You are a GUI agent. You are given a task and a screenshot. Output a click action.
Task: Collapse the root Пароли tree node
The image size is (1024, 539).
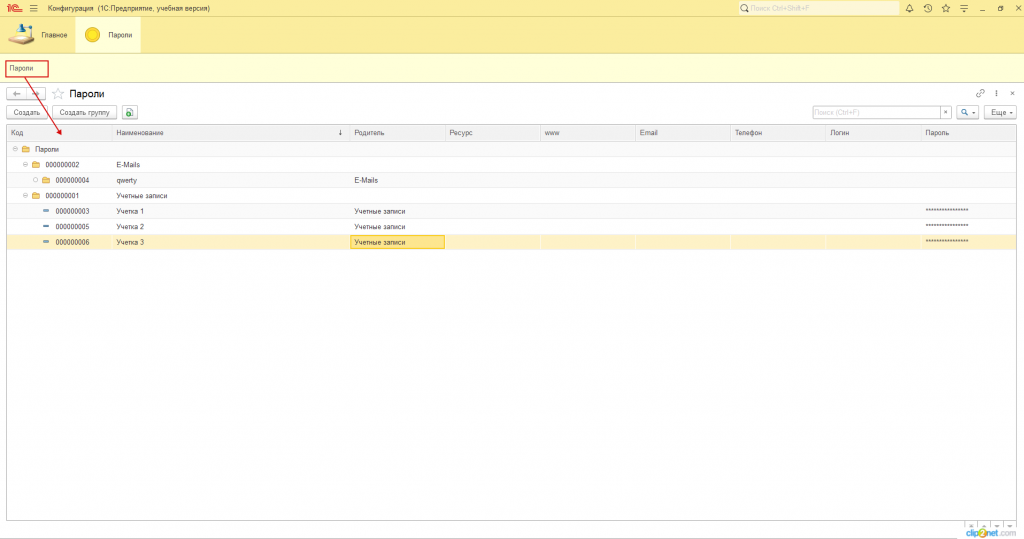(x=15, y=149)
